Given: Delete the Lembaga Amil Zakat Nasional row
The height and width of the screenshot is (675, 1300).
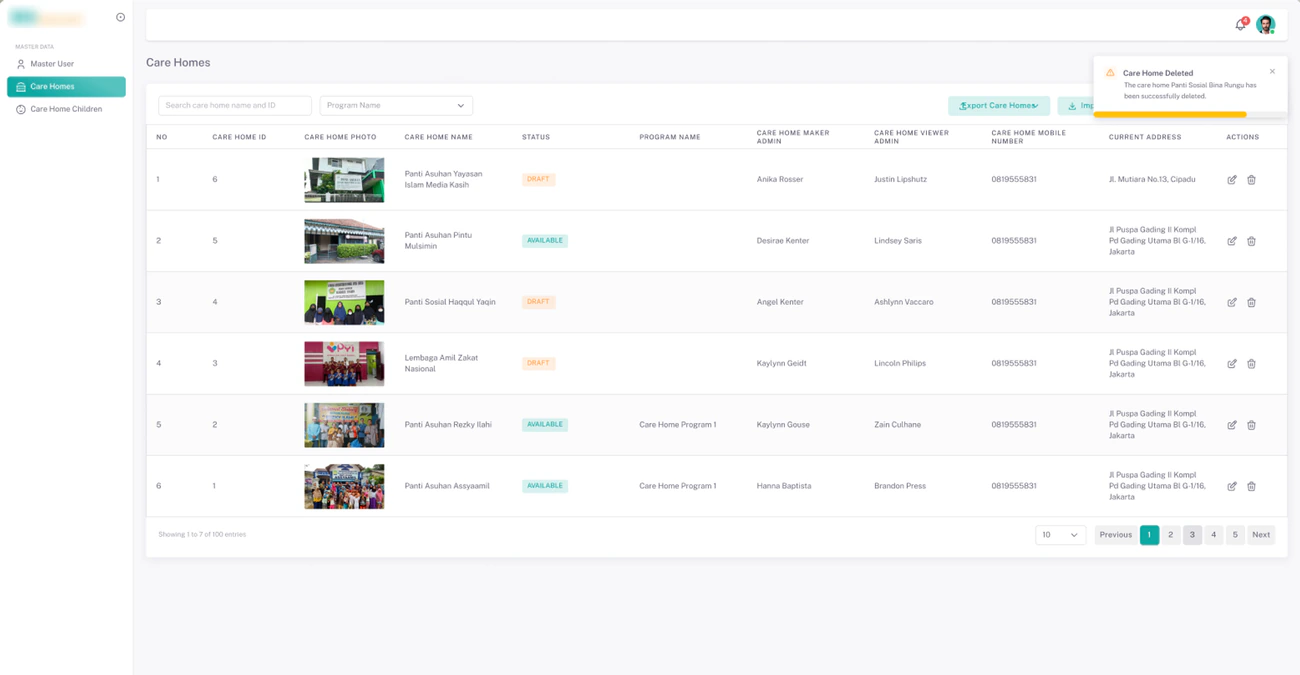Looking at the screenshot, I should tap(1251, 364).
